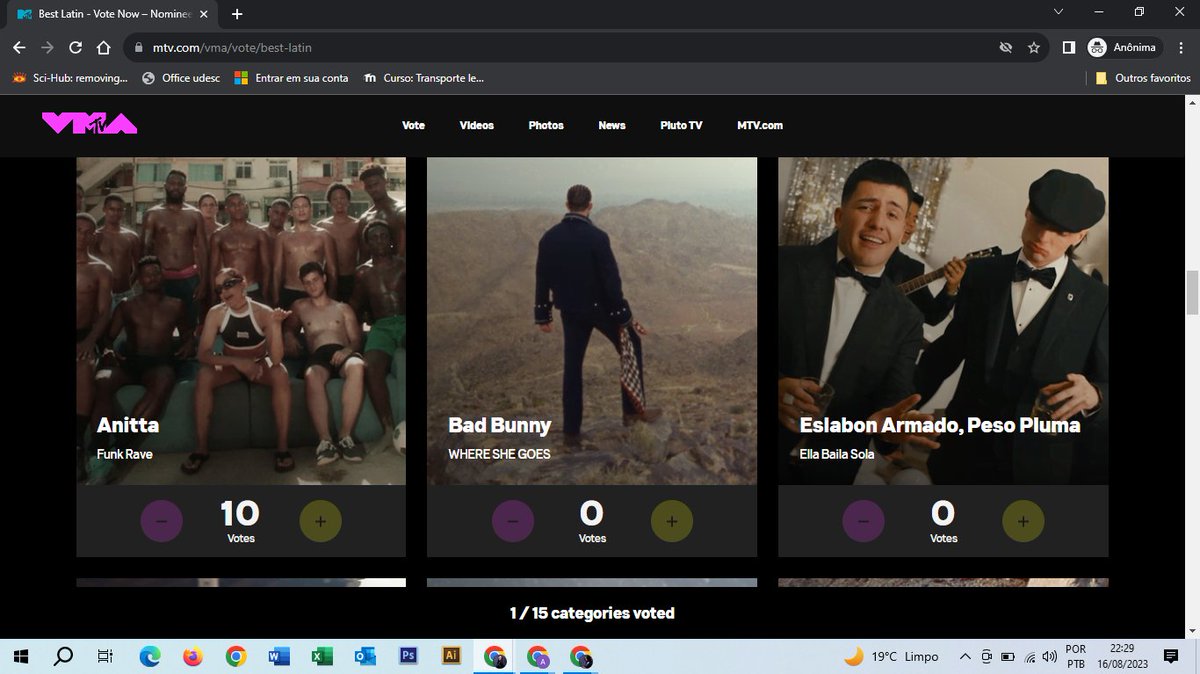Close the Best Latin tab

(x=206, y=14)
